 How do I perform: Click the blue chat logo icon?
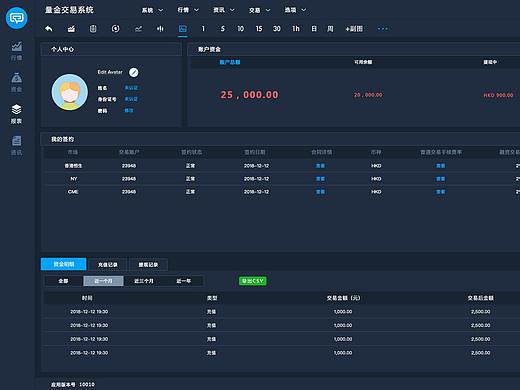coord(16,18)
